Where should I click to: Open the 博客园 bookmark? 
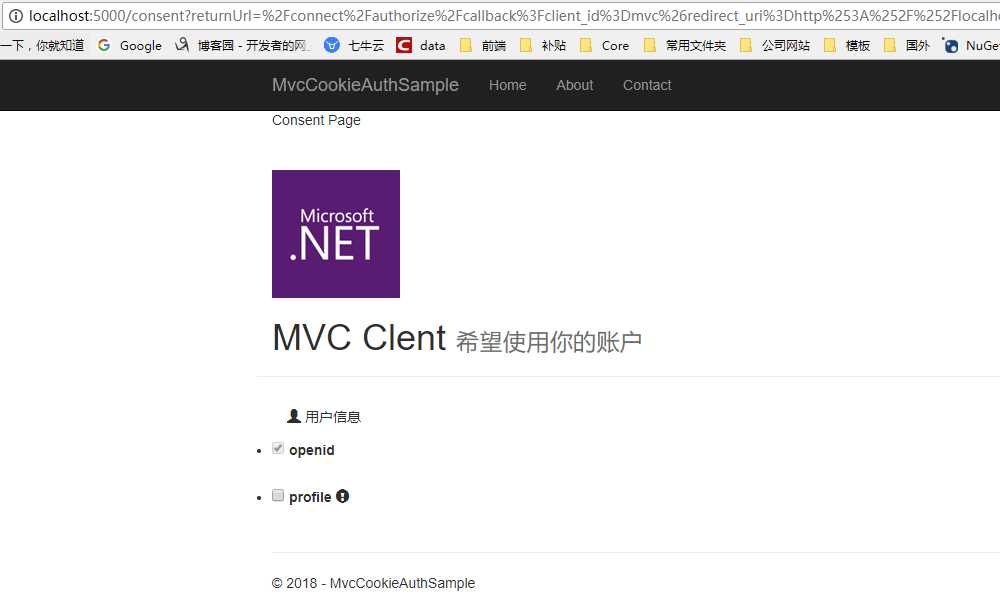coord(242,45)
